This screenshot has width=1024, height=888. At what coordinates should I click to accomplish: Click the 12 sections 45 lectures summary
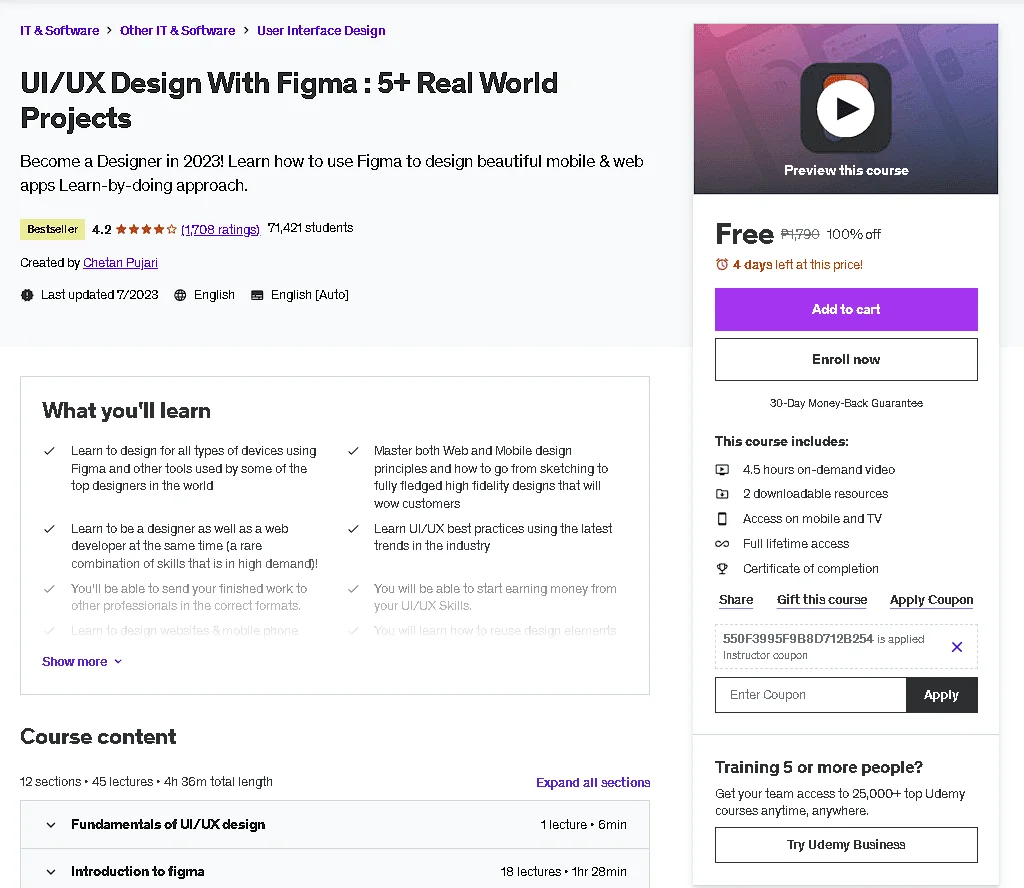point(146,782)
